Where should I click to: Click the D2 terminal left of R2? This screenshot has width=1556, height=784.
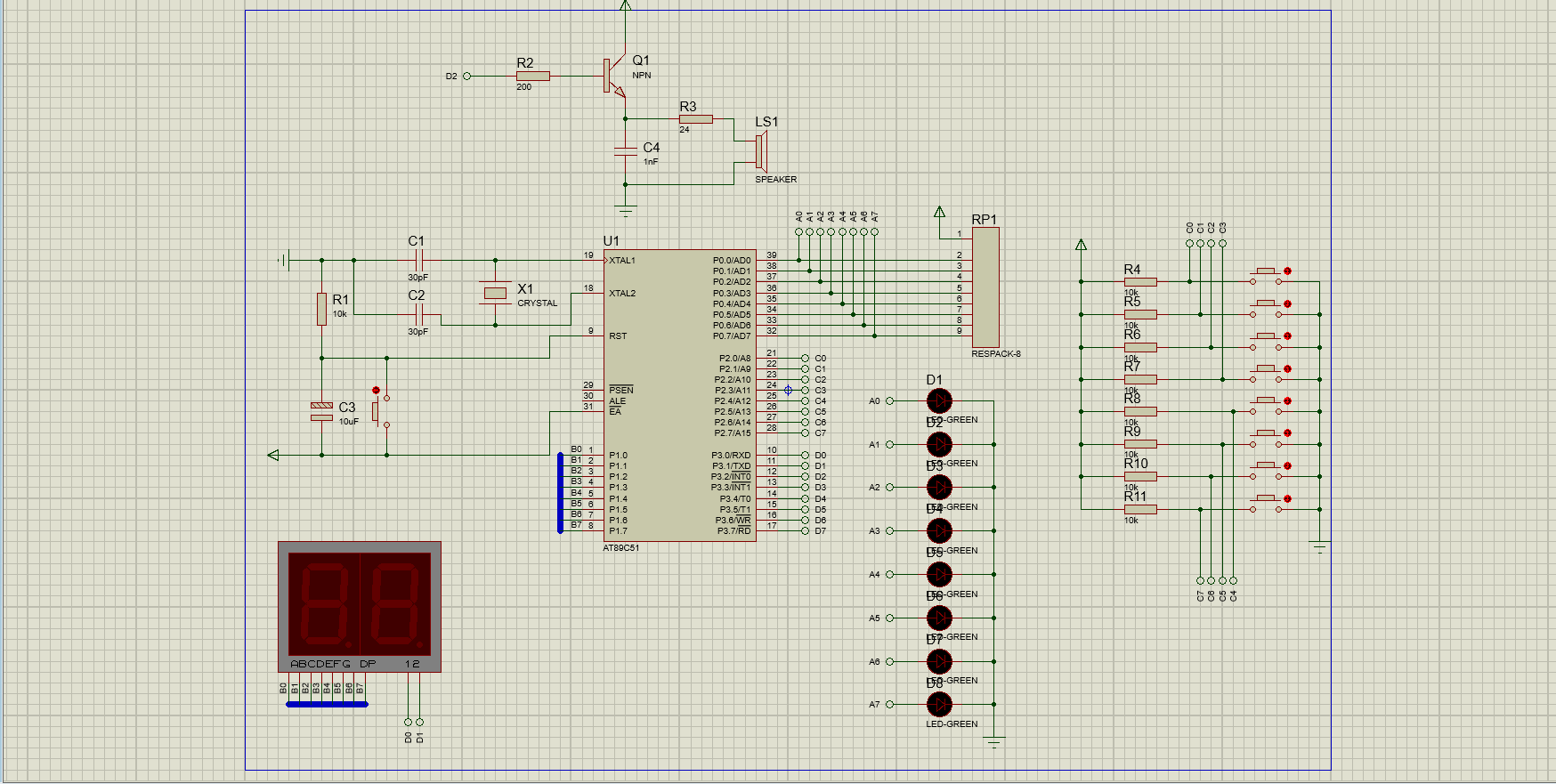[466, 77]
